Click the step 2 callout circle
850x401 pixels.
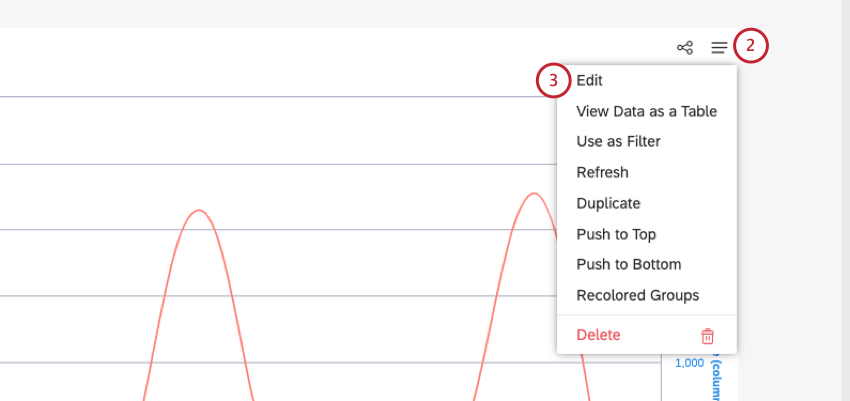click(751, 46)
